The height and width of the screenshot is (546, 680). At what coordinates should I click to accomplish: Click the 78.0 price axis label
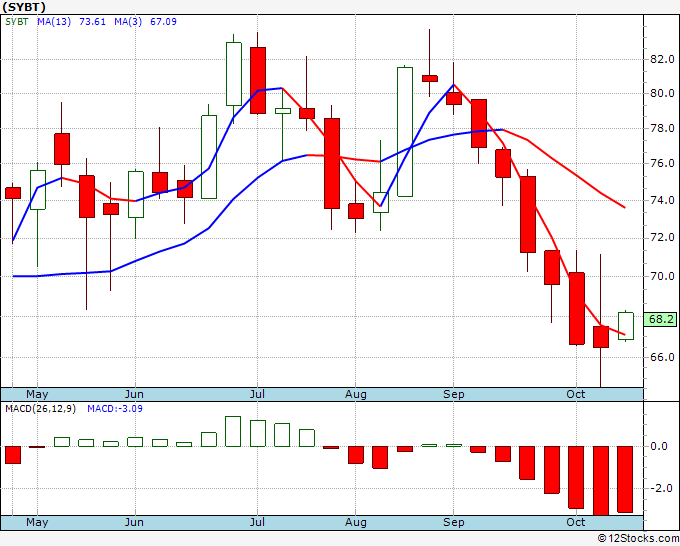click(662, 128)
